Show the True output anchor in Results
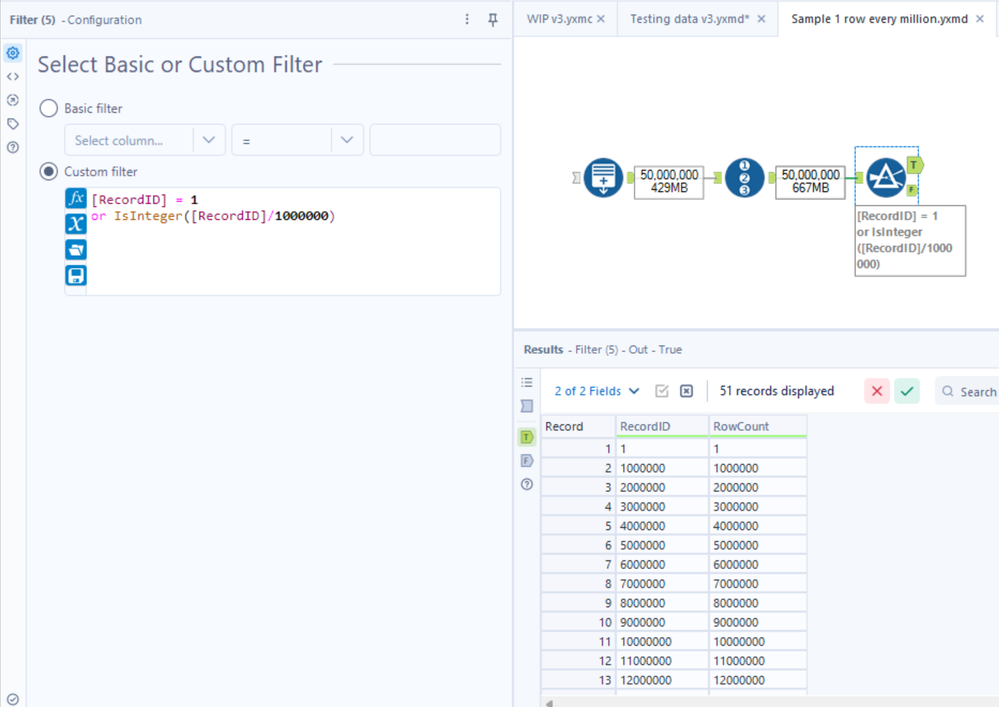 pyautogui.click(x=527, y=437)
